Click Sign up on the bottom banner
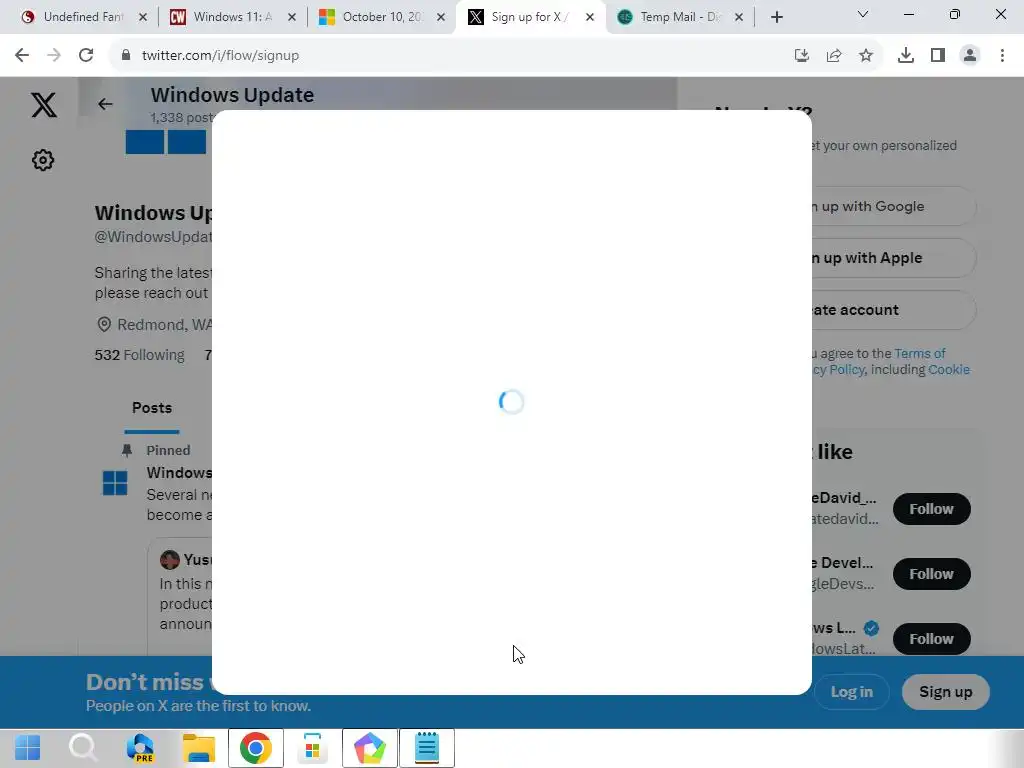 pos(945,692)
